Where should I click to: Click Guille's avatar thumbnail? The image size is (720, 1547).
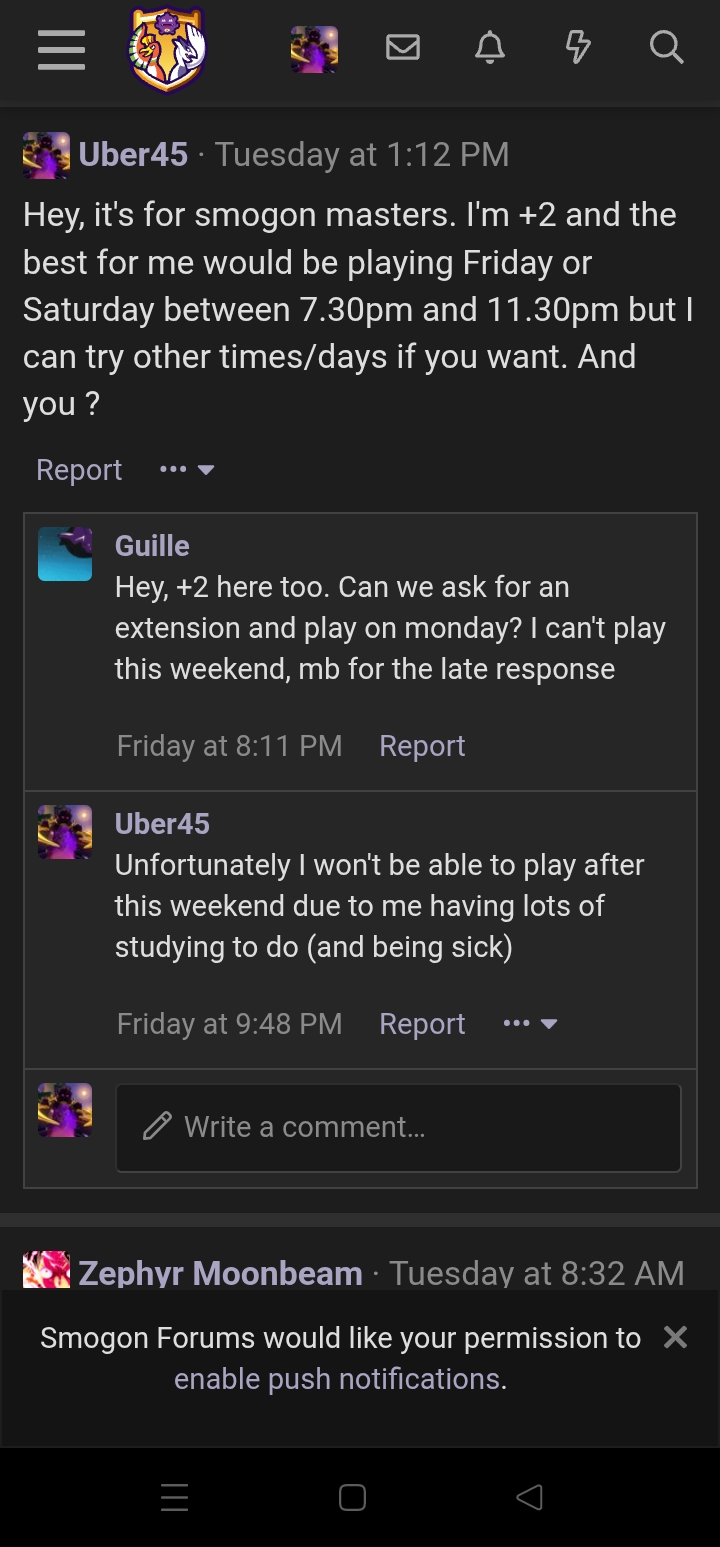pyautogui.click(x=65, y=554)
